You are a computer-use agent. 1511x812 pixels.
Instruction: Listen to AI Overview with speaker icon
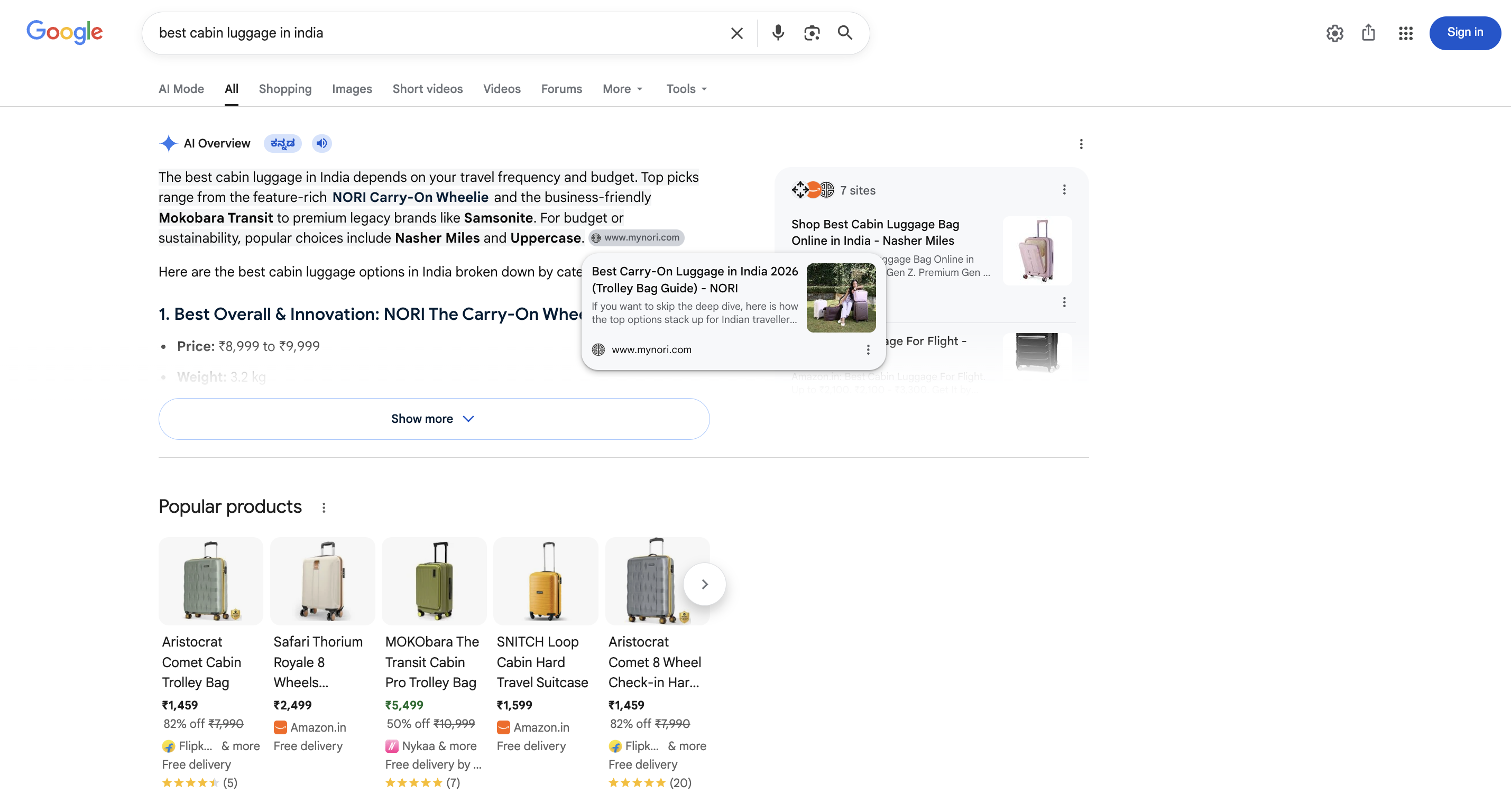[x=321, y=143]
